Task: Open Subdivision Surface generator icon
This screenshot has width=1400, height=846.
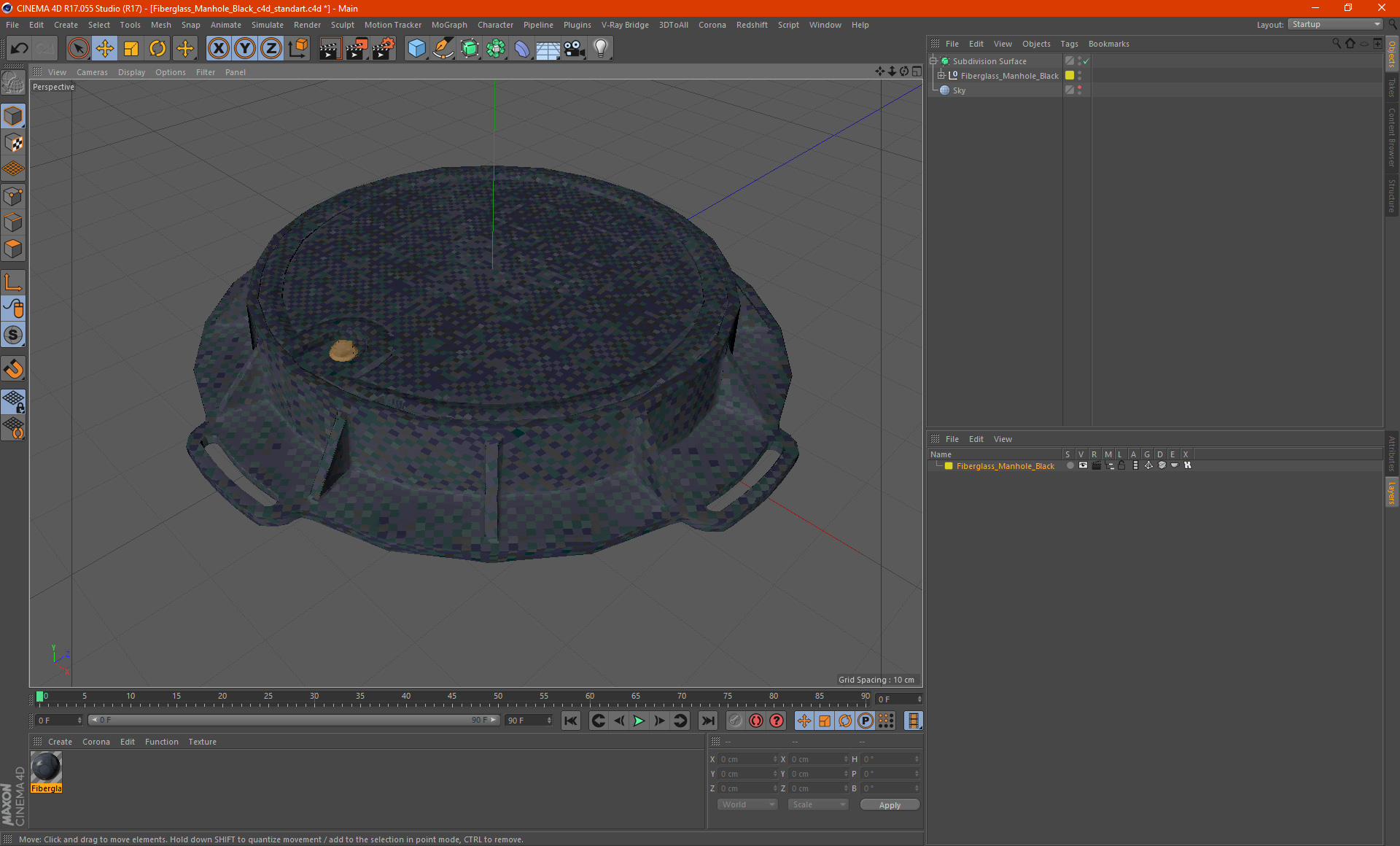Action: tap(470, 48)
